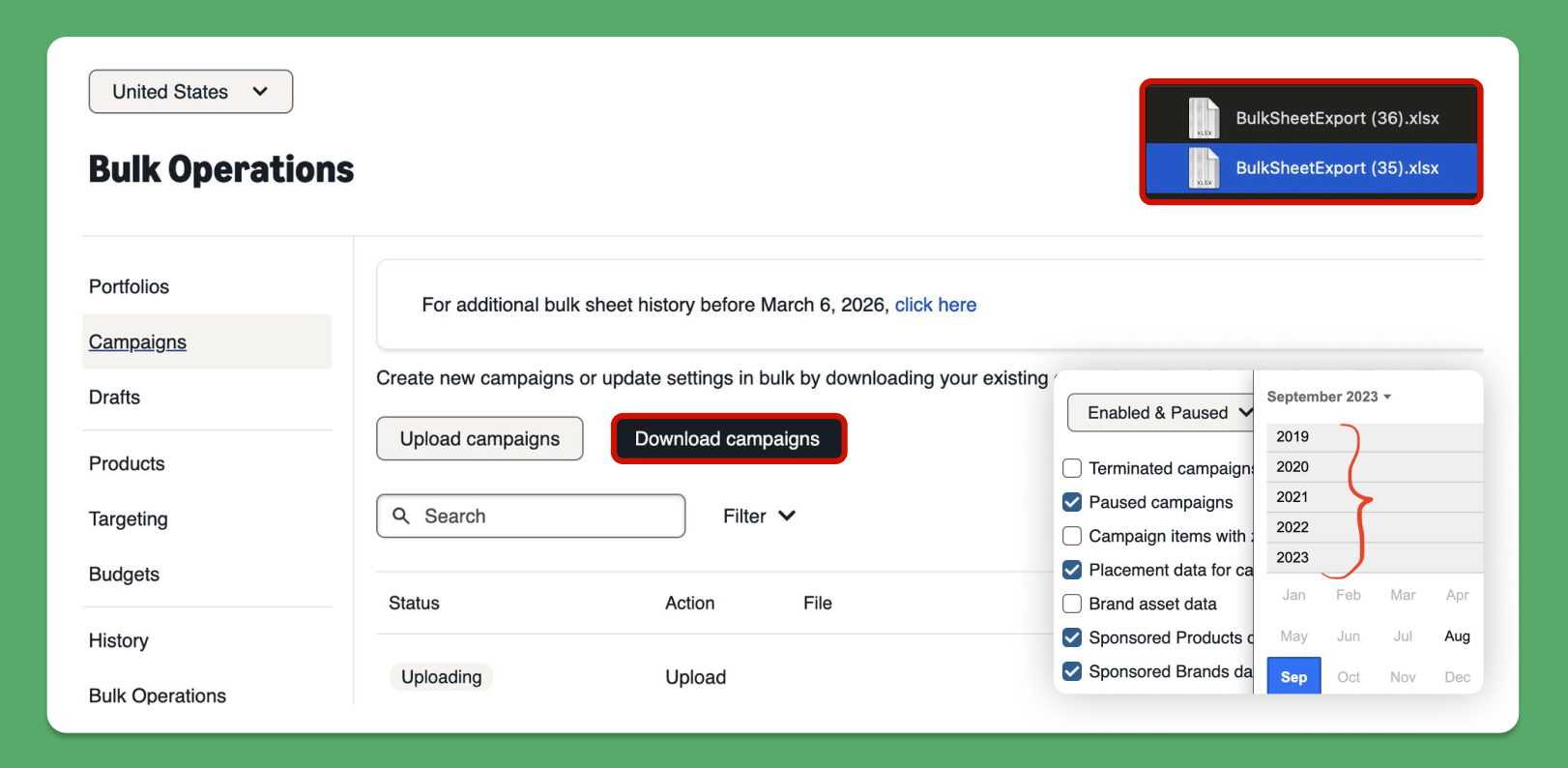Expand the September 2023 date dropdown

click(x=1328, y=397)
